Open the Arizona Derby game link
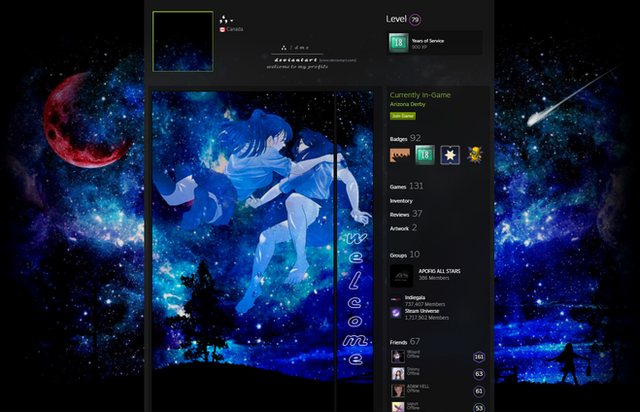 tap(407, 104)
